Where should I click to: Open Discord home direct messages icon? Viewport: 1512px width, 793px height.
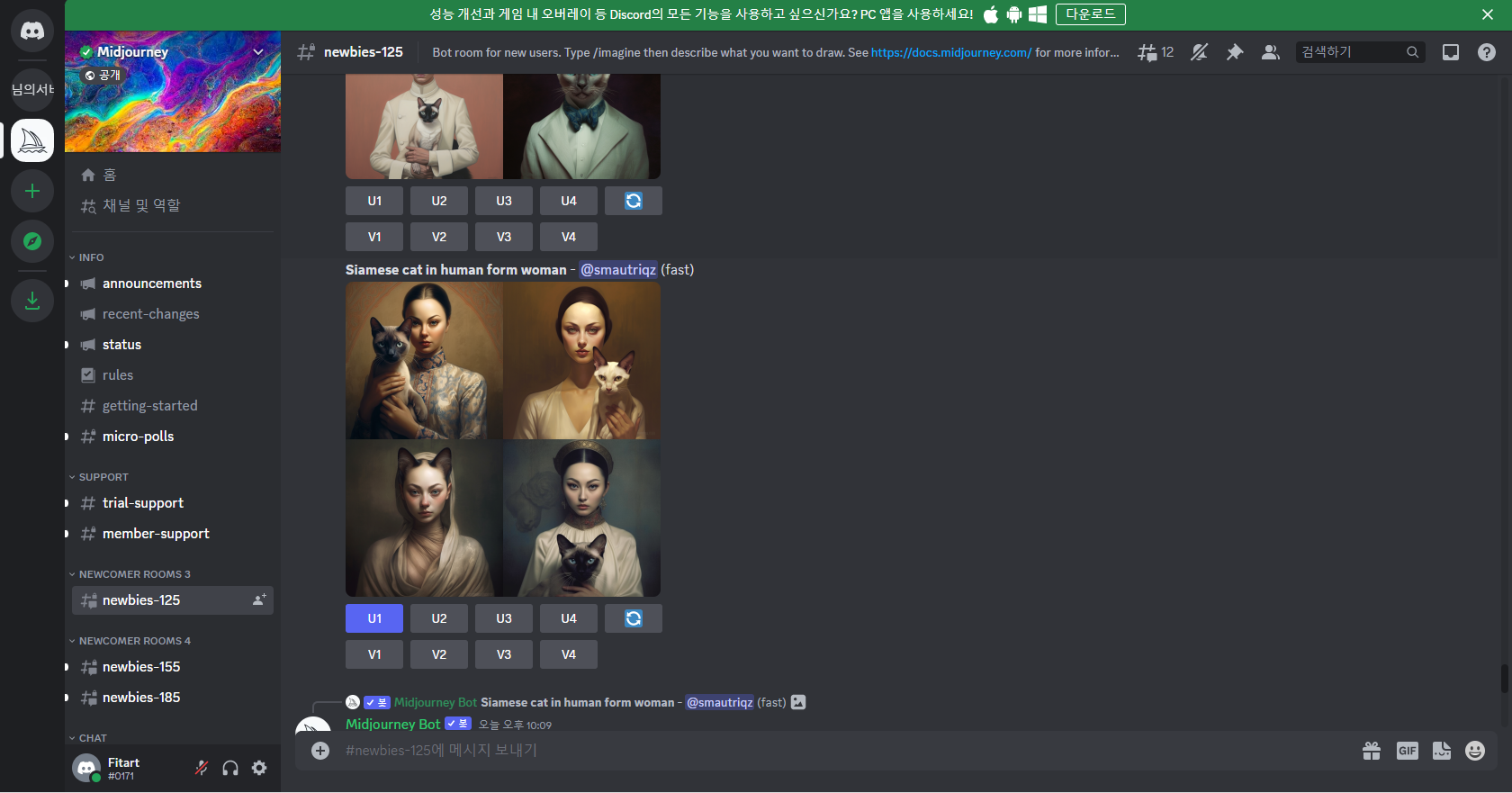point(32,31)
